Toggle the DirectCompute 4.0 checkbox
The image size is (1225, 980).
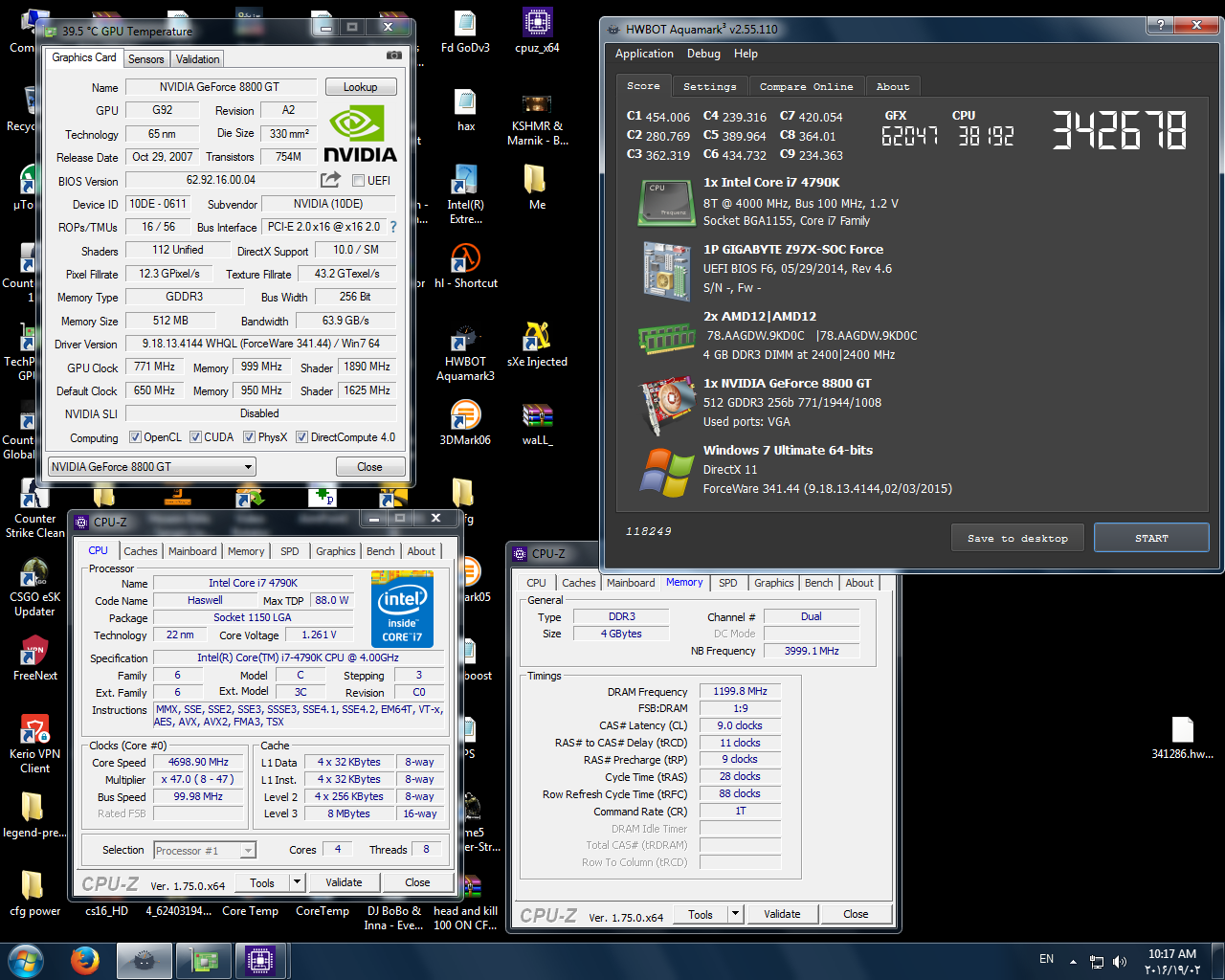[301, 437]
